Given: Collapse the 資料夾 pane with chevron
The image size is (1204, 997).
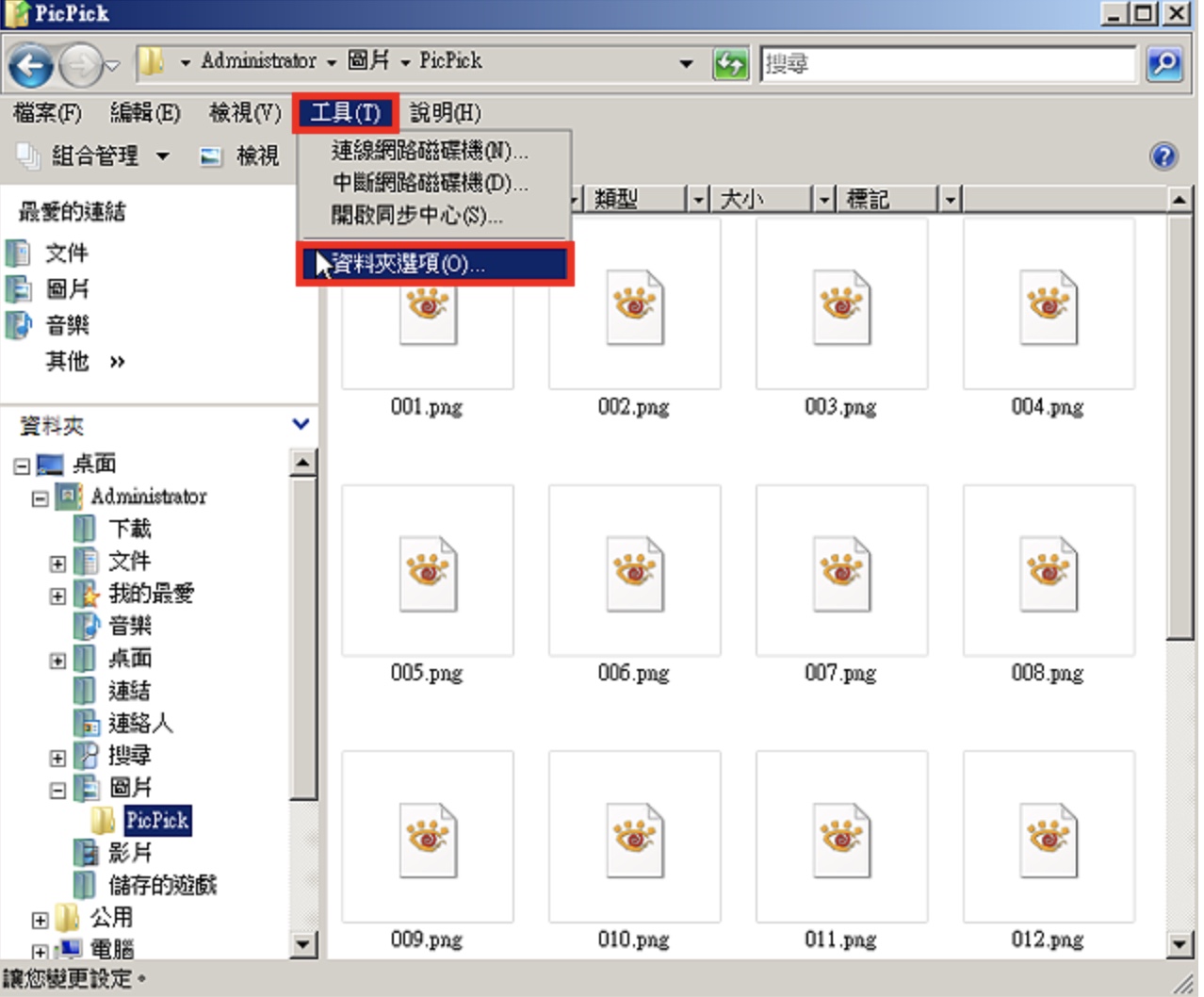Looking at the screenshot, I should coord(301,424).
